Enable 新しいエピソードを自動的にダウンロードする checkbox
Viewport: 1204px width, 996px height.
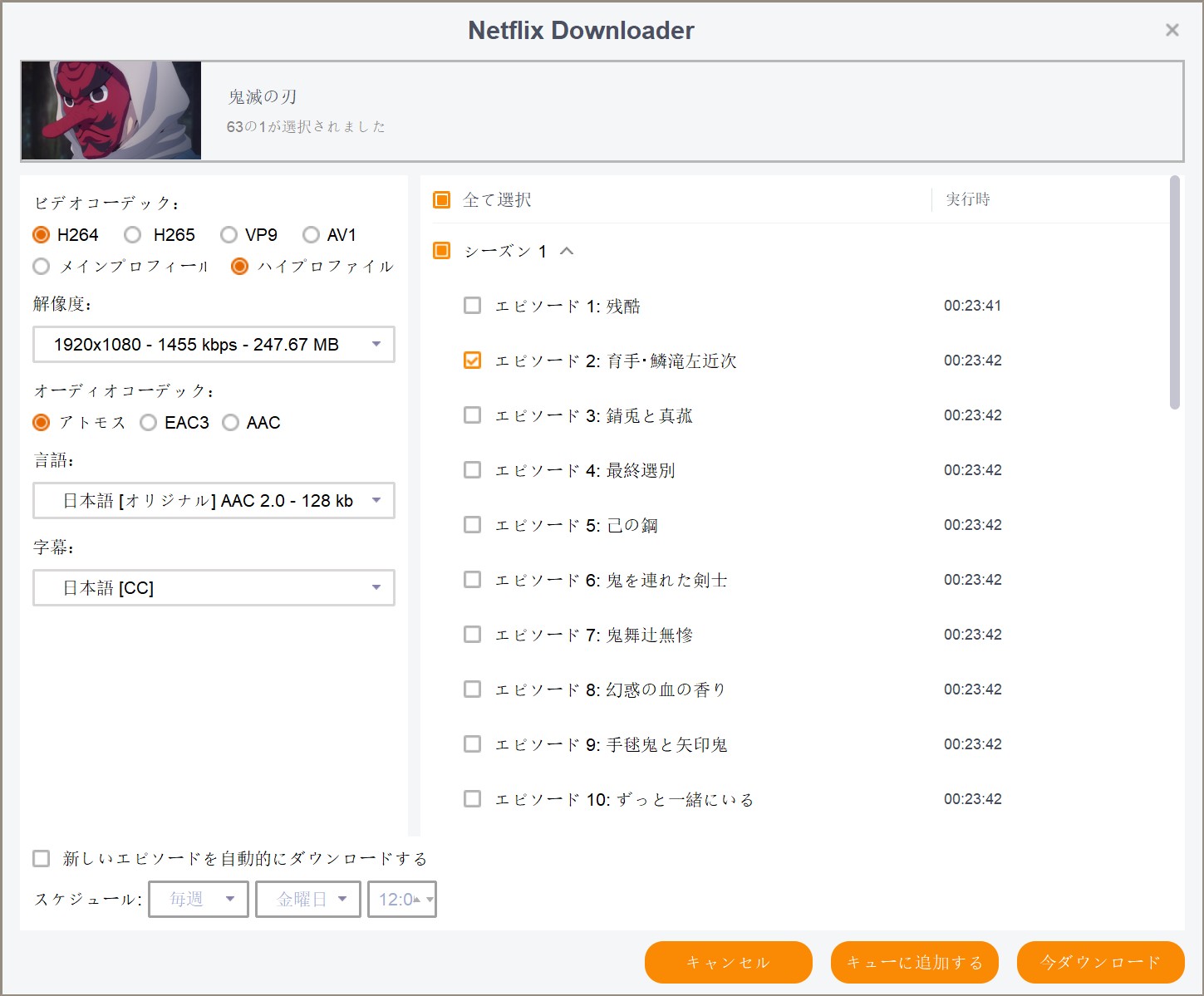tap(41, 858)
